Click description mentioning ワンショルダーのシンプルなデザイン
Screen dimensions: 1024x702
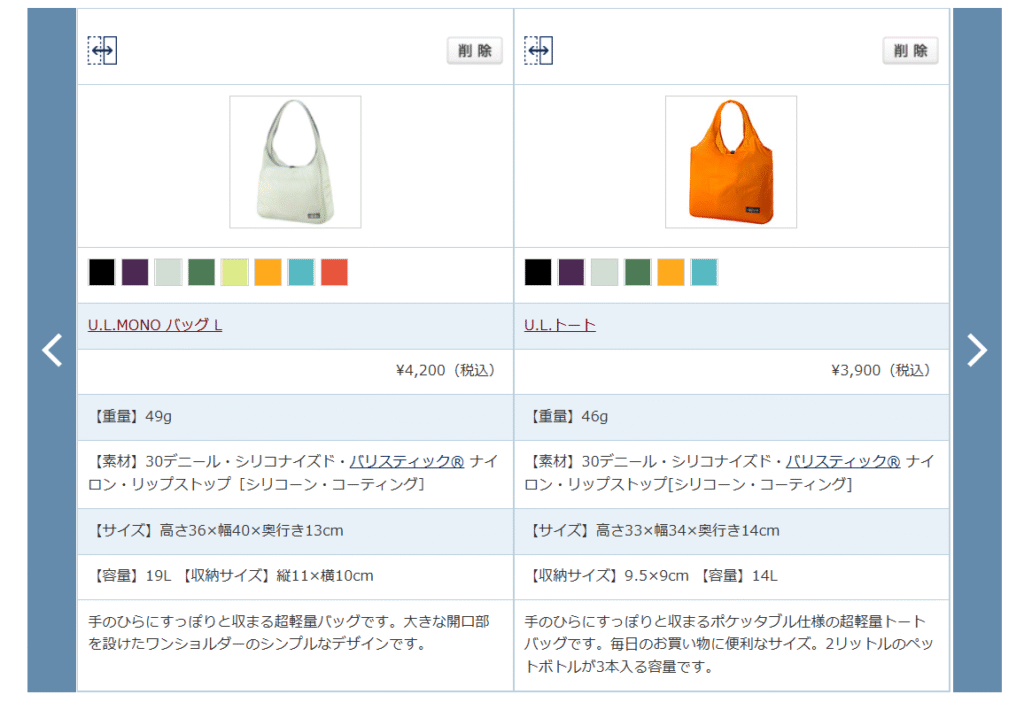(289, 633)
